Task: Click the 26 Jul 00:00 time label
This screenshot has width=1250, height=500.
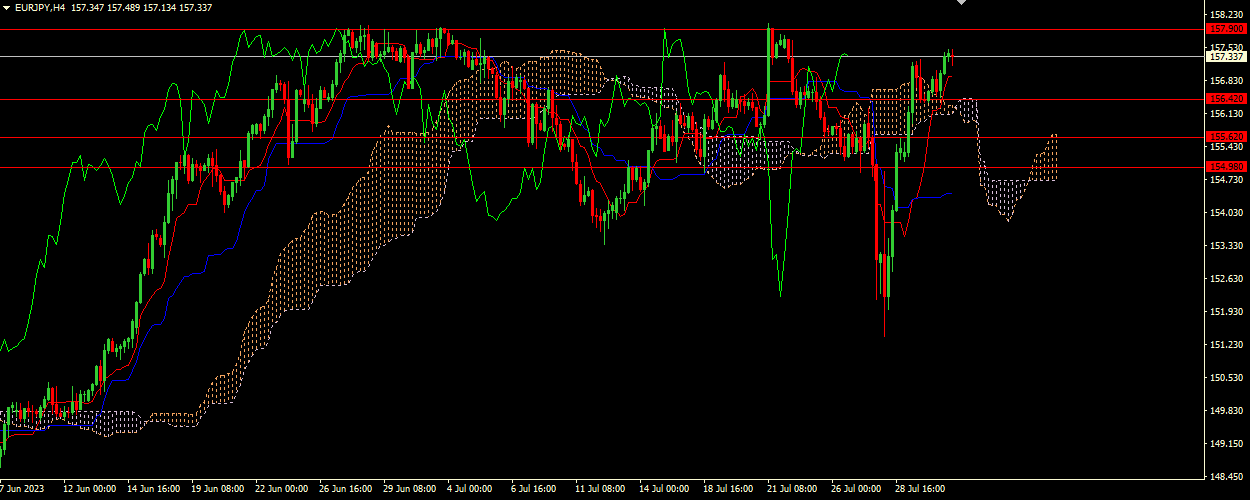Action: (x=857, y=490)
